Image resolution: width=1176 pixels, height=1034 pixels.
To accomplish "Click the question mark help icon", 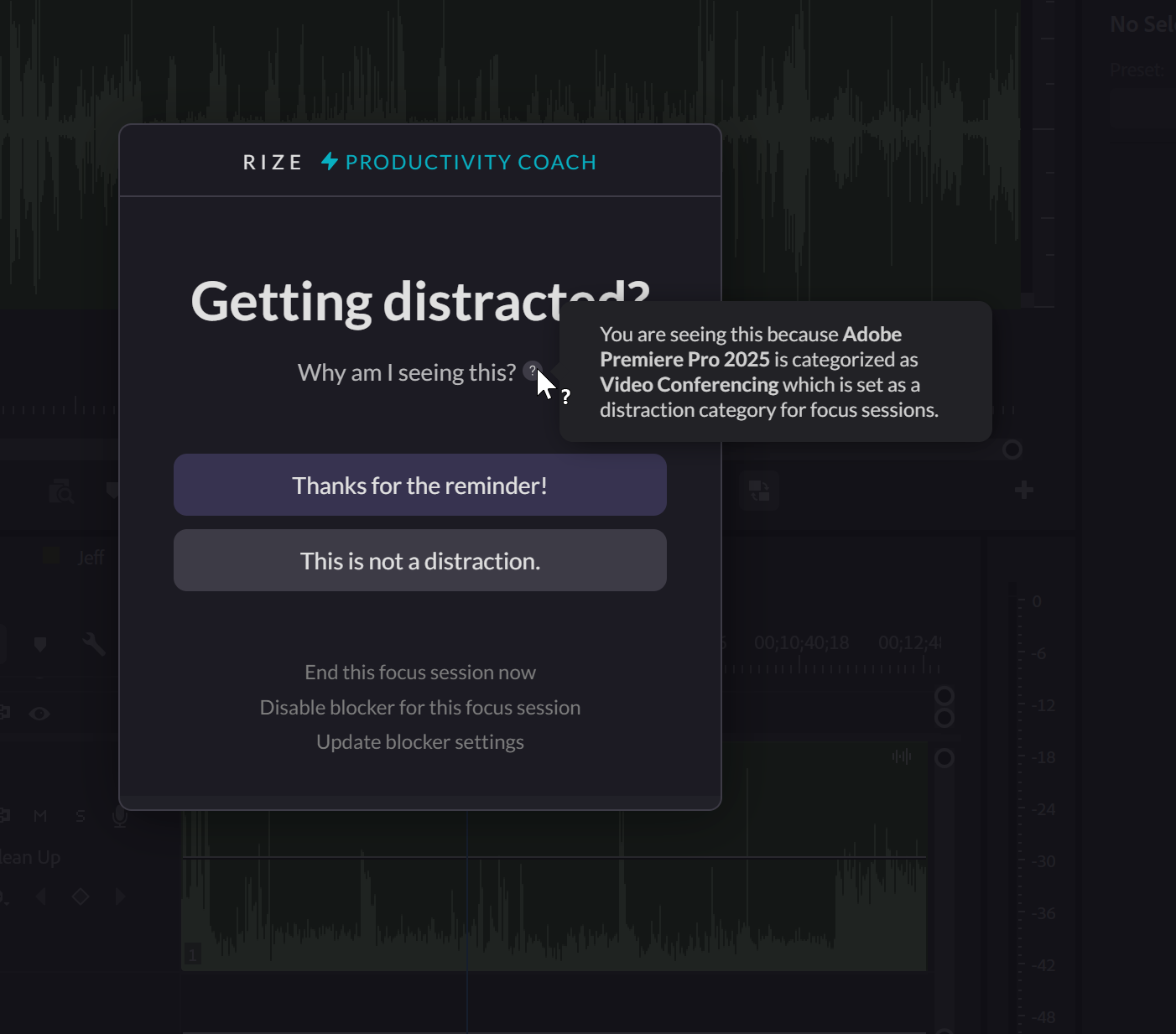I will click(532, 371).
